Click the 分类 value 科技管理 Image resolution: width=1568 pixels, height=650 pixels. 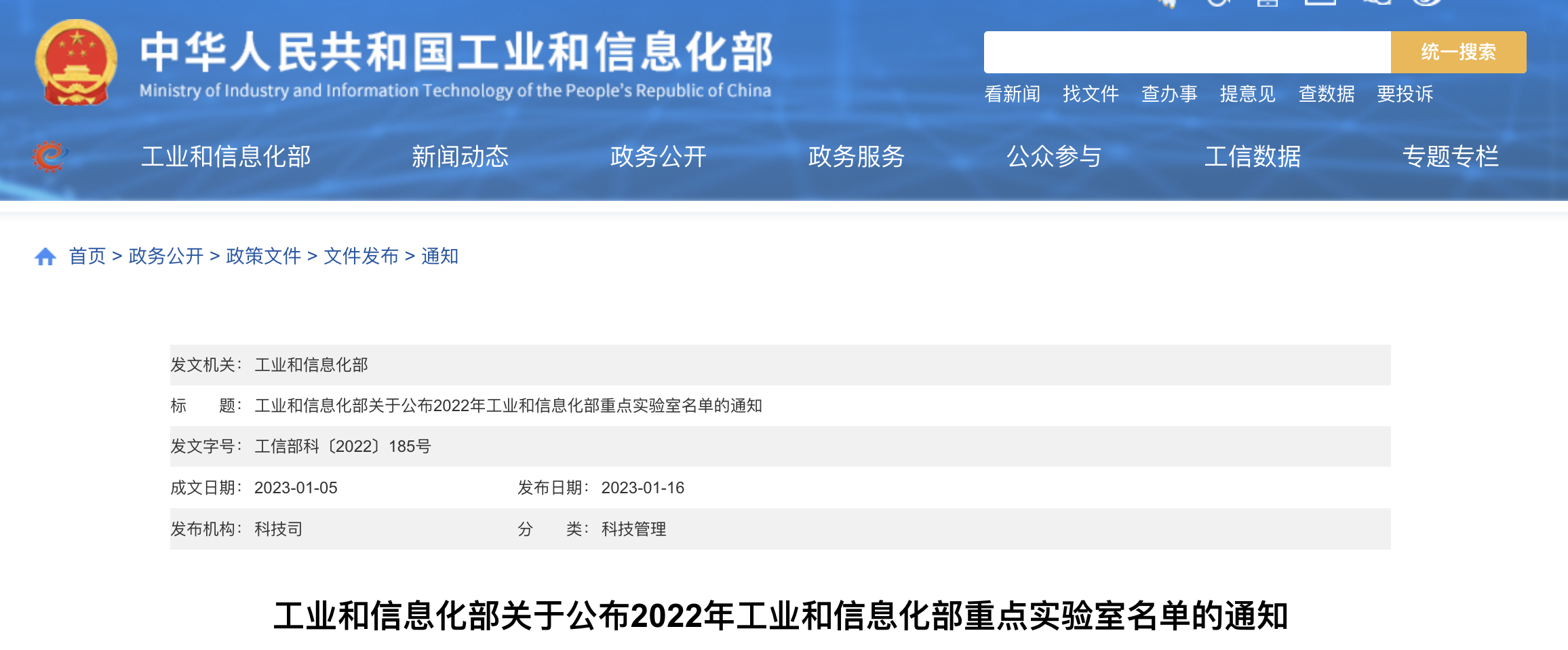(x=634, y=529)
